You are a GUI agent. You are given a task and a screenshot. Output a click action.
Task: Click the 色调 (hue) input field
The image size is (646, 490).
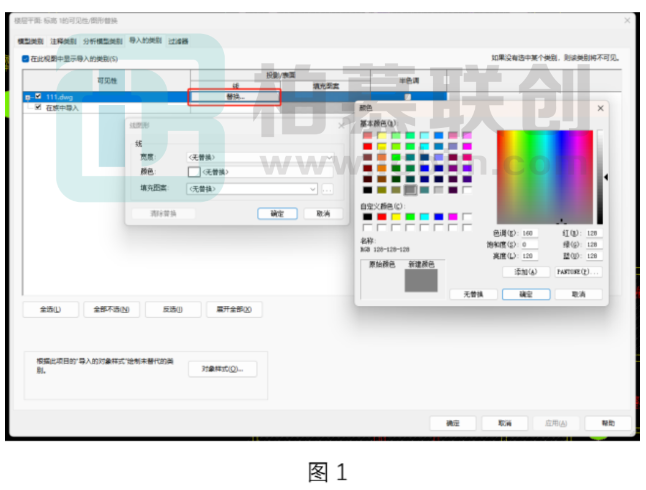529,233
